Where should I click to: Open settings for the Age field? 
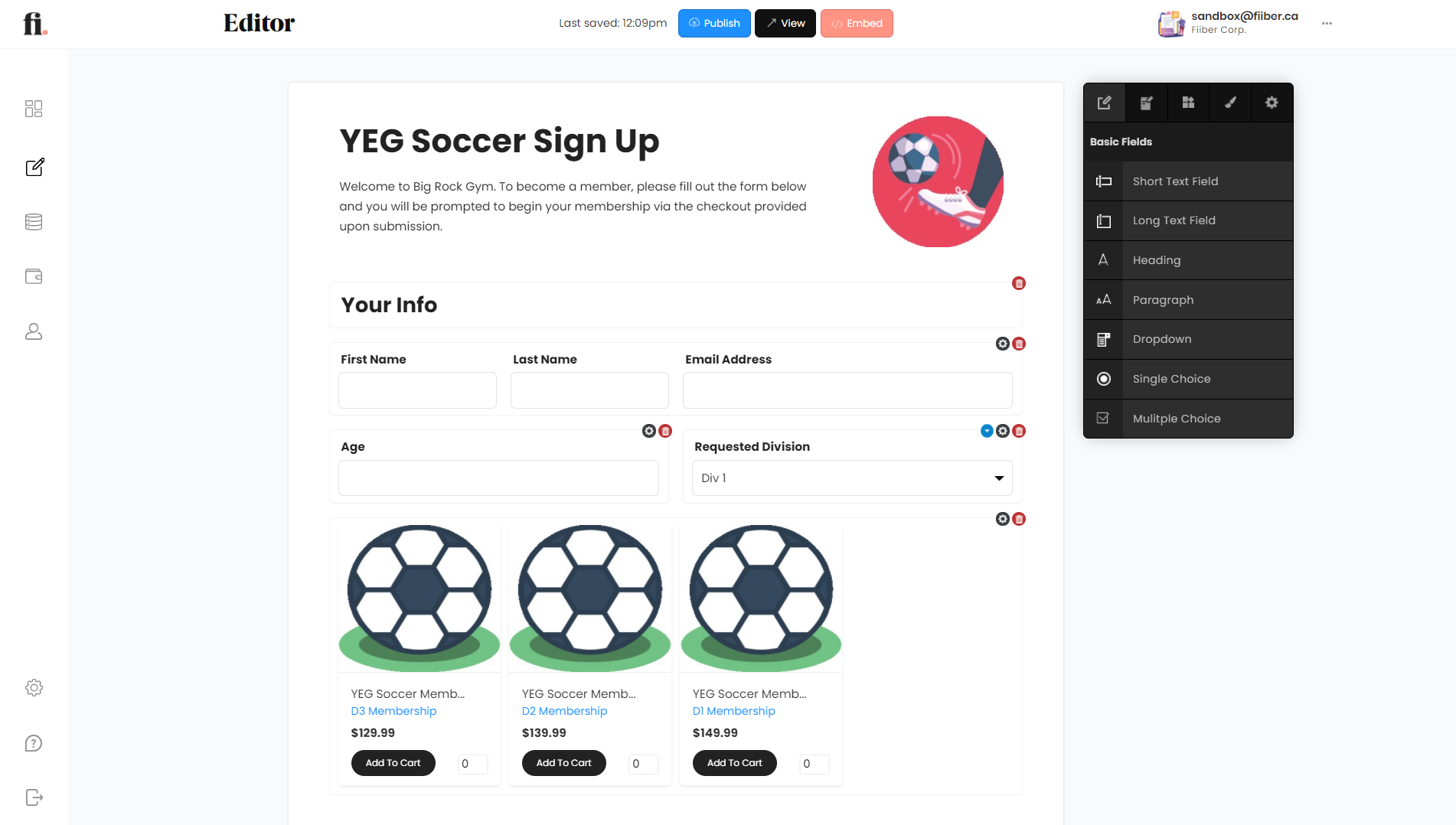(x=649, y=431)
